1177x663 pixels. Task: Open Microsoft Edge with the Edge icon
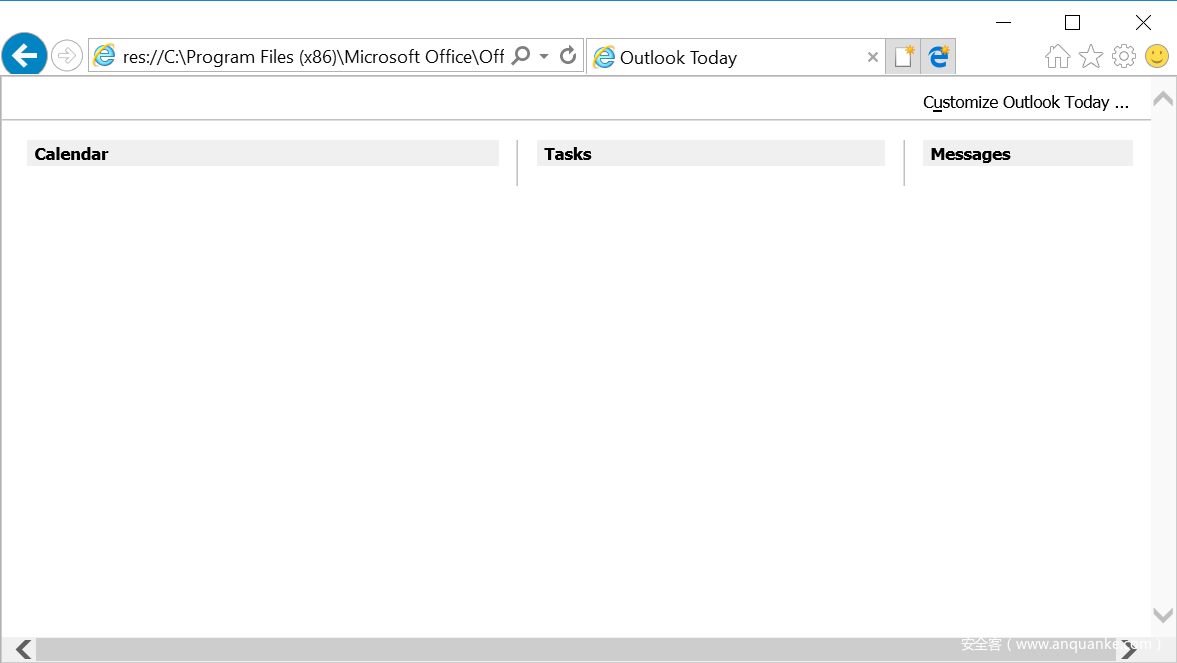(x=938, y=56)
